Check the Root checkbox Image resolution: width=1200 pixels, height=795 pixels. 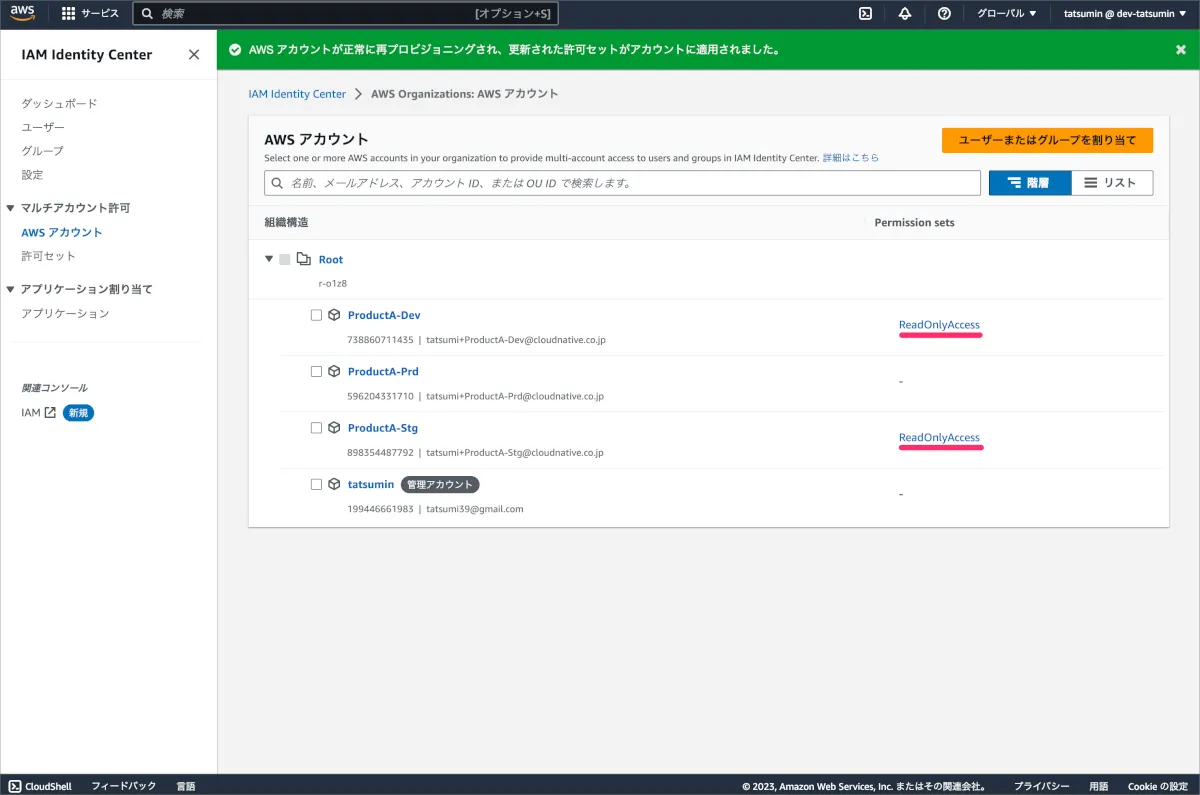point(285,259)
